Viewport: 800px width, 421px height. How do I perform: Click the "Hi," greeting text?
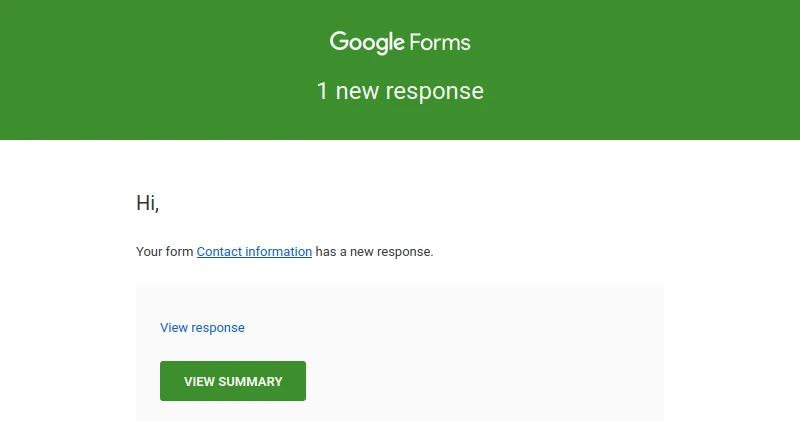(147, 203)
